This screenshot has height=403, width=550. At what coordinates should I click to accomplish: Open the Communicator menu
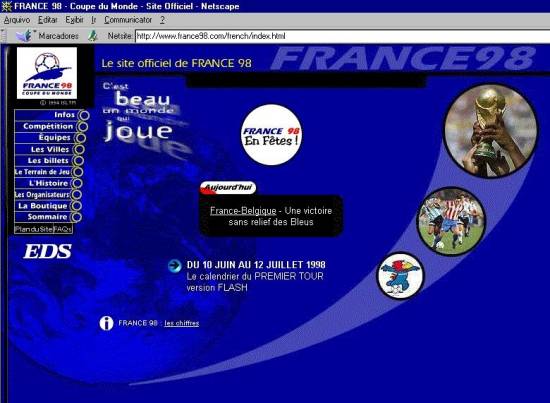(128, 20)
